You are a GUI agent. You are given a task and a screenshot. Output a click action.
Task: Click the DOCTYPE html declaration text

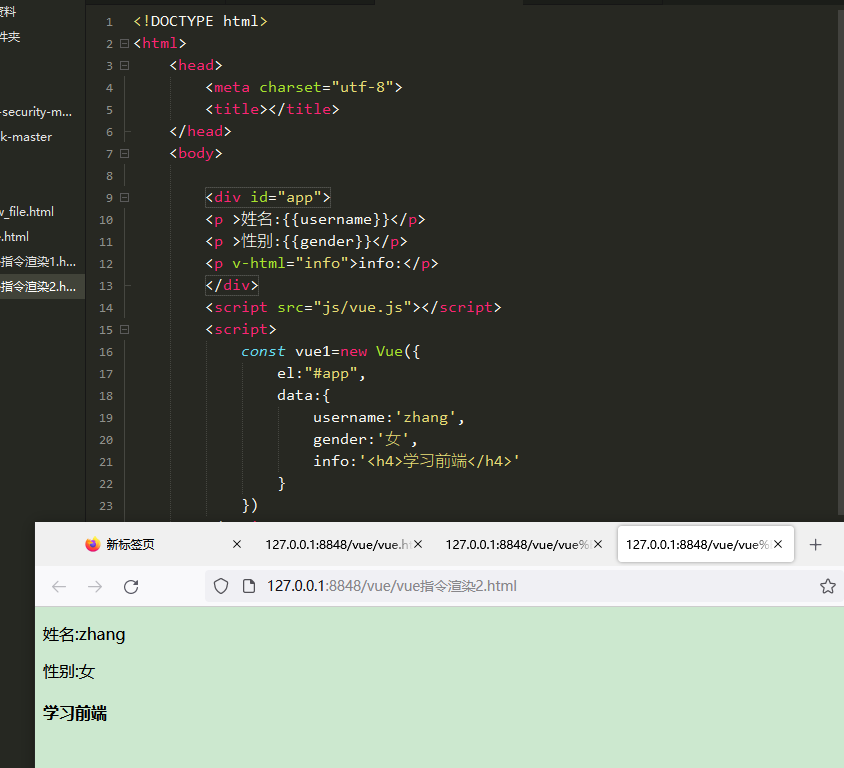click(x=200, y=21)
